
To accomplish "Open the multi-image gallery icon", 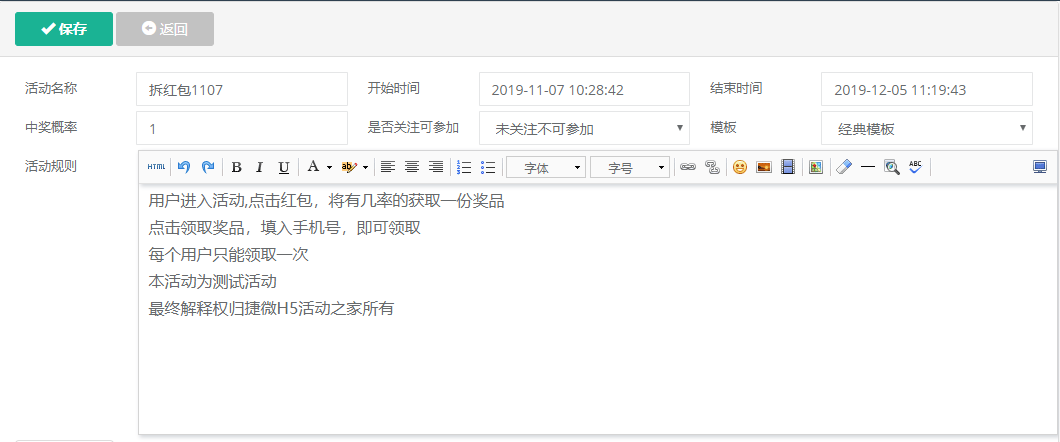I will pos(815,167).
